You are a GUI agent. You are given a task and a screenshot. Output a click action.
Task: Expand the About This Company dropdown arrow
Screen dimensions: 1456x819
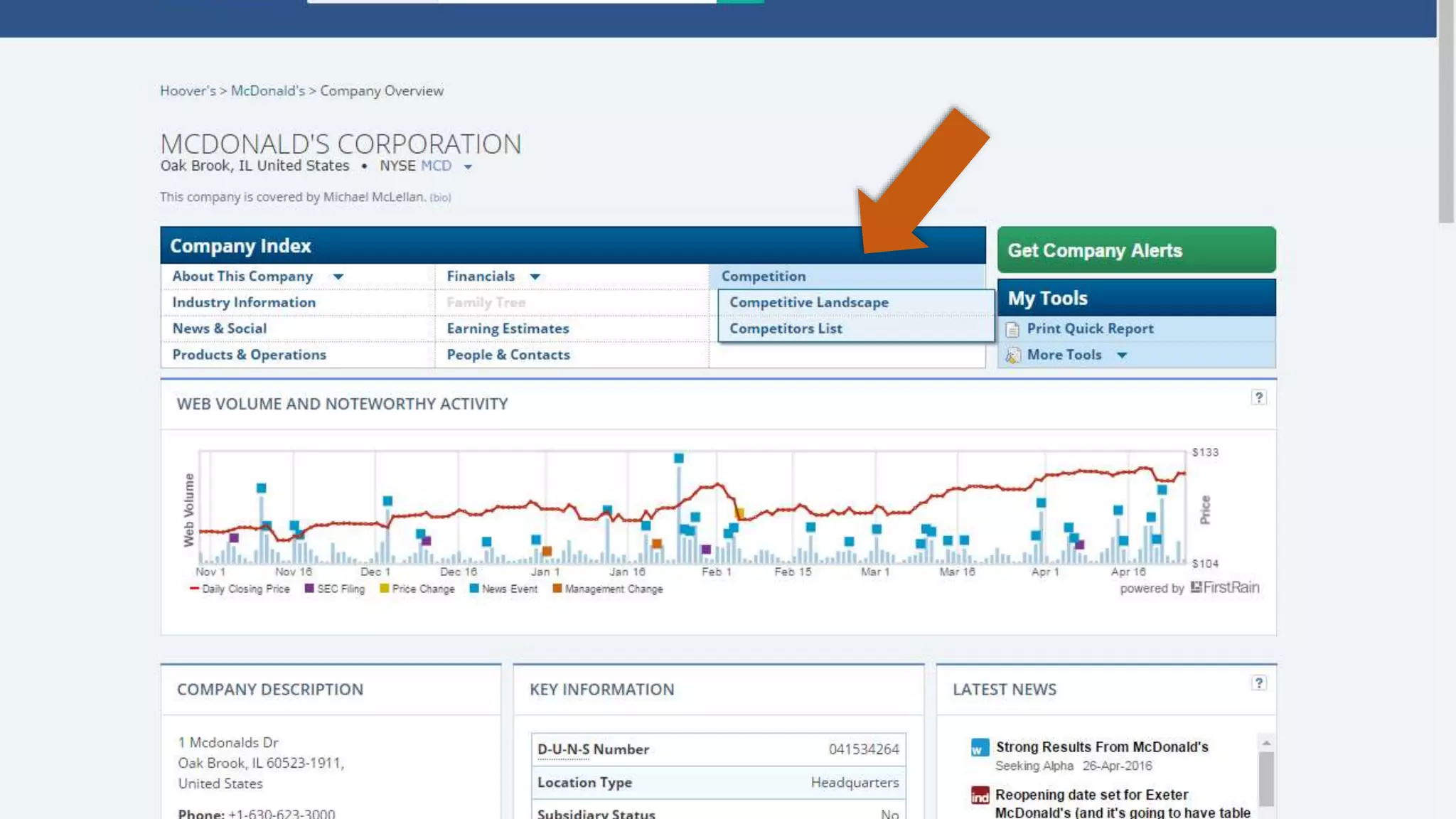[338, 277]
